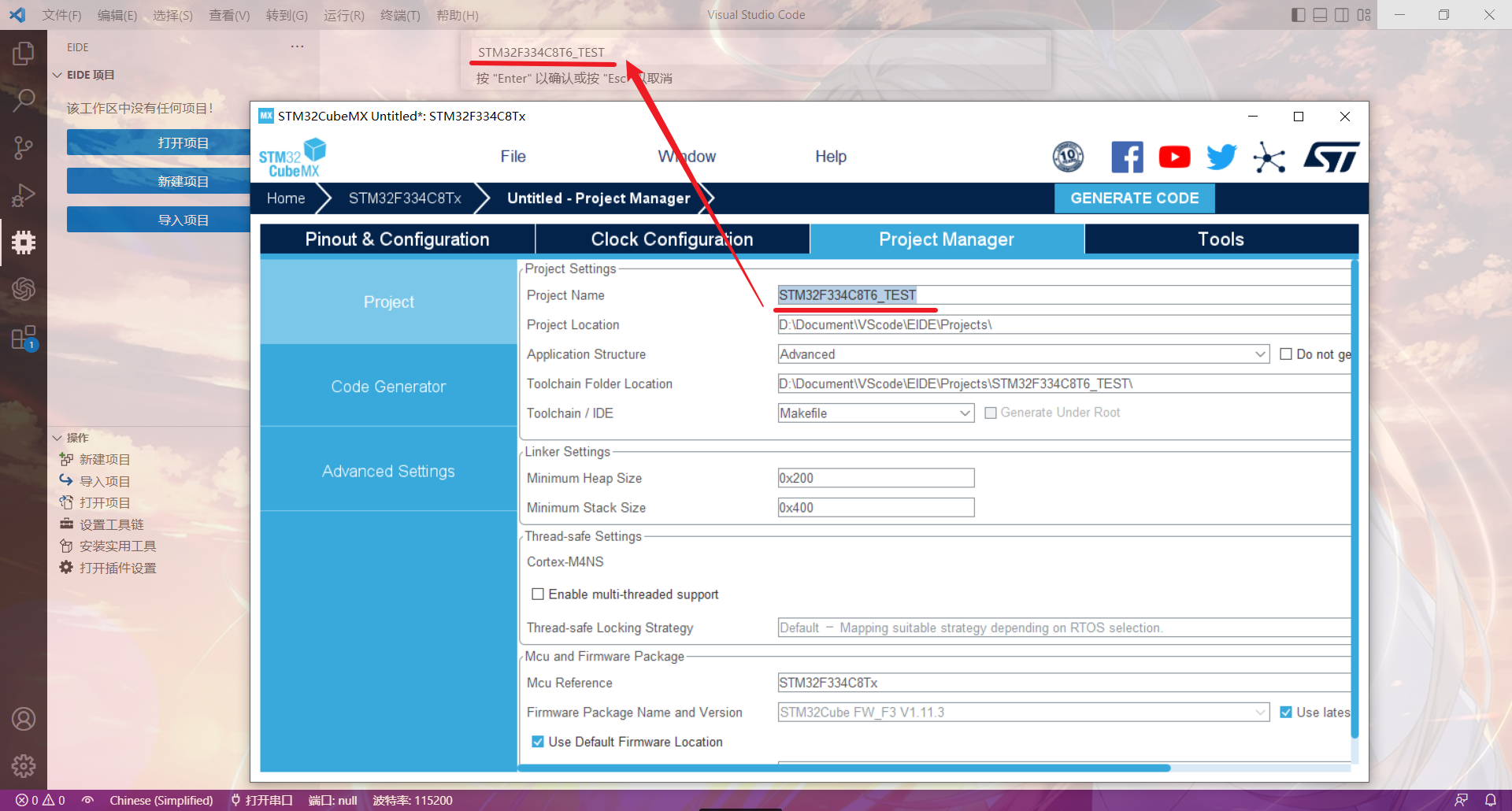Click the Minimum Stack Size field
Viewport: 1512px width, 811px height.
[x=876, y=508]
